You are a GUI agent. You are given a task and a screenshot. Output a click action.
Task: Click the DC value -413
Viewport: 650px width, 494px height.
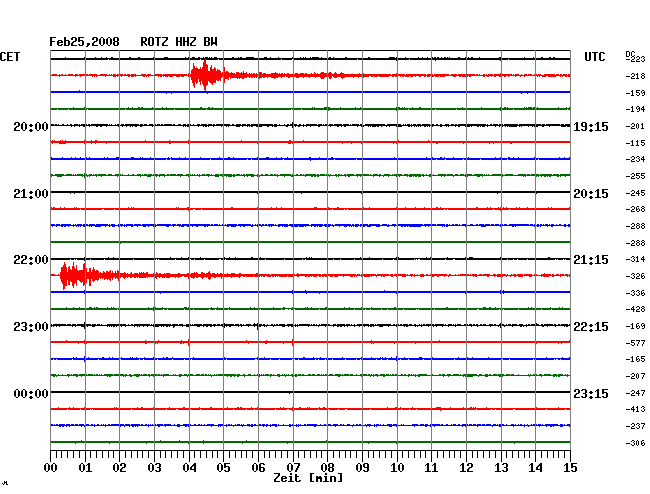pos(635,409)
